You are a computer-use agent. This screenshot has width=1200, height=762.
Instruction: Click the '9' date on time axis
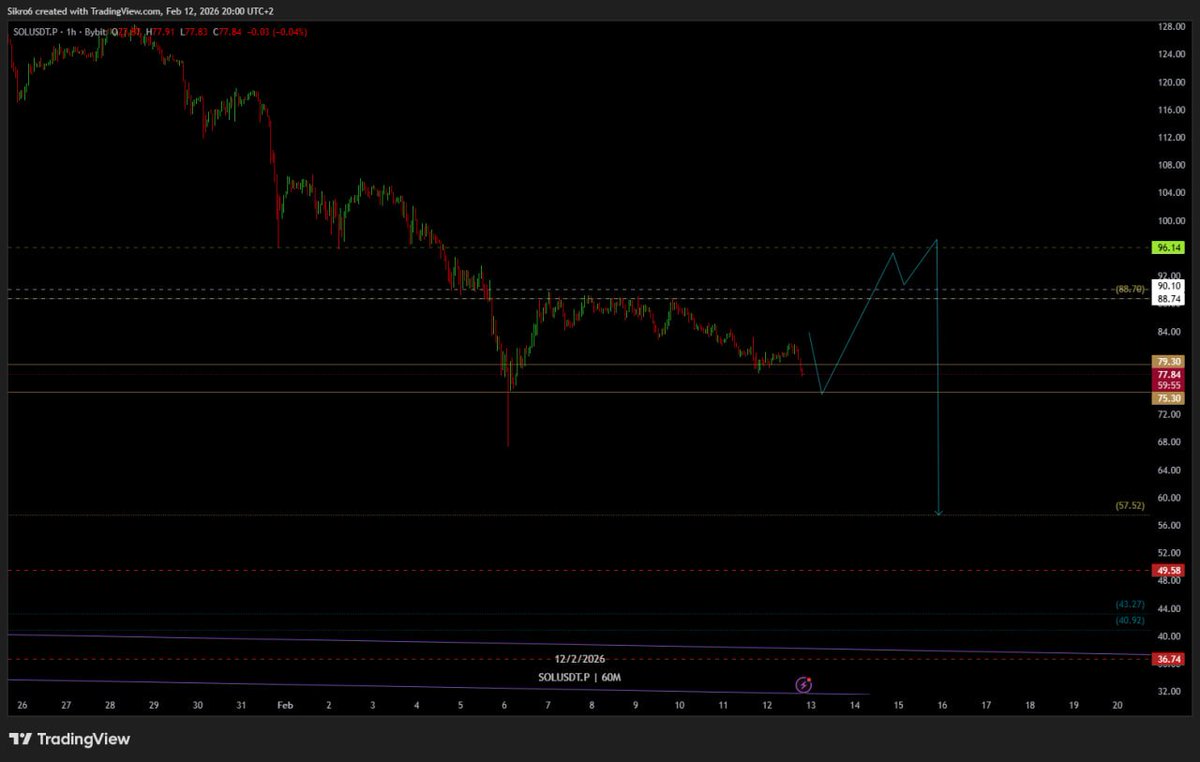(x=635, y=705)
